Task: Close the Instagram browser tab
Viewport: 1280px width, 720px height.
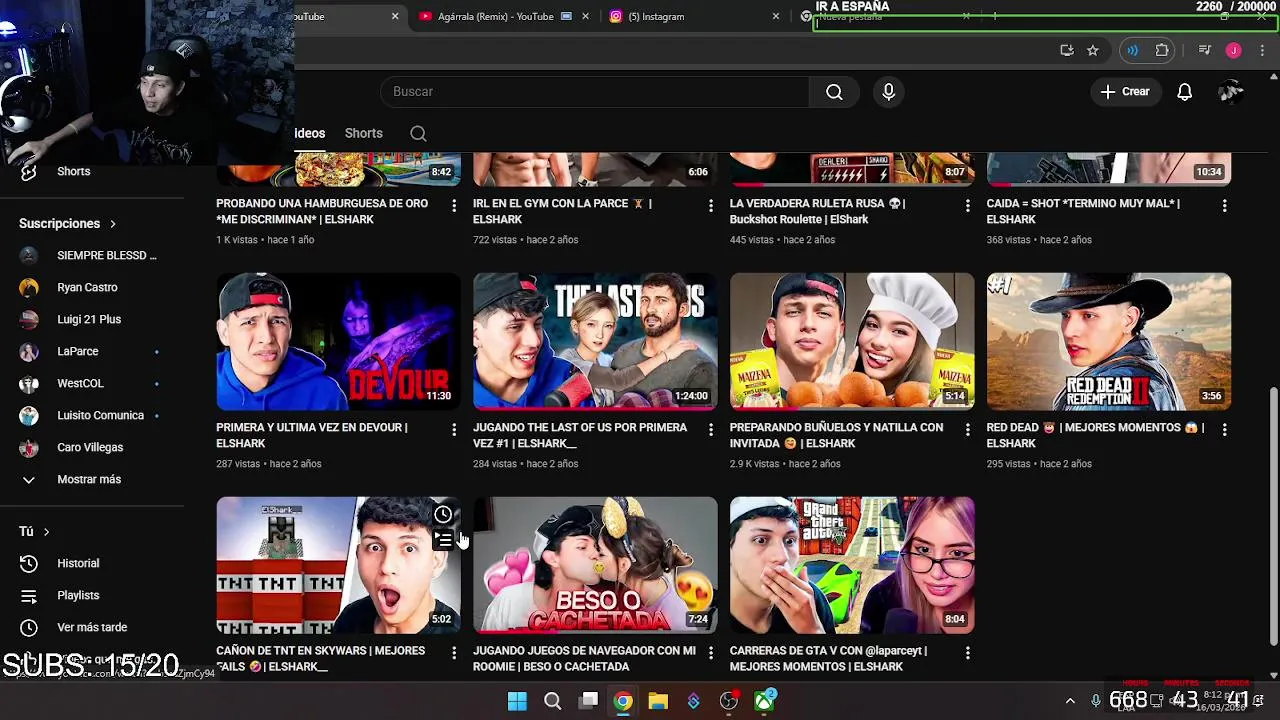Action: pyautogui.click(x=775, y=16)
